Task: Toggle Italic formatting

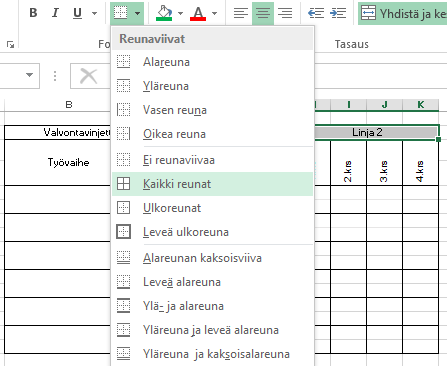Action: (x=55, y=13)
